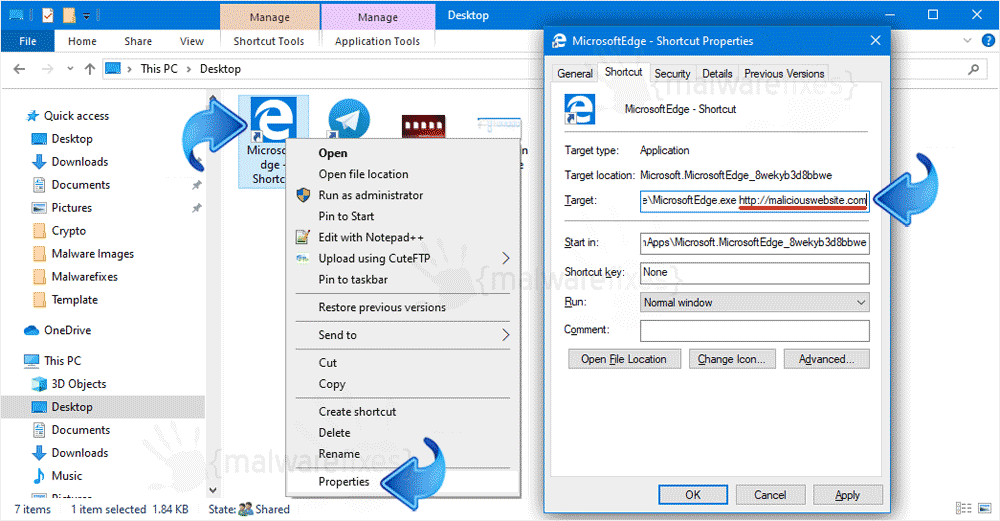This screenshot has height=521, width=1000.
Task: Open the View ribbon tab
Action: [x=191, y=41]
